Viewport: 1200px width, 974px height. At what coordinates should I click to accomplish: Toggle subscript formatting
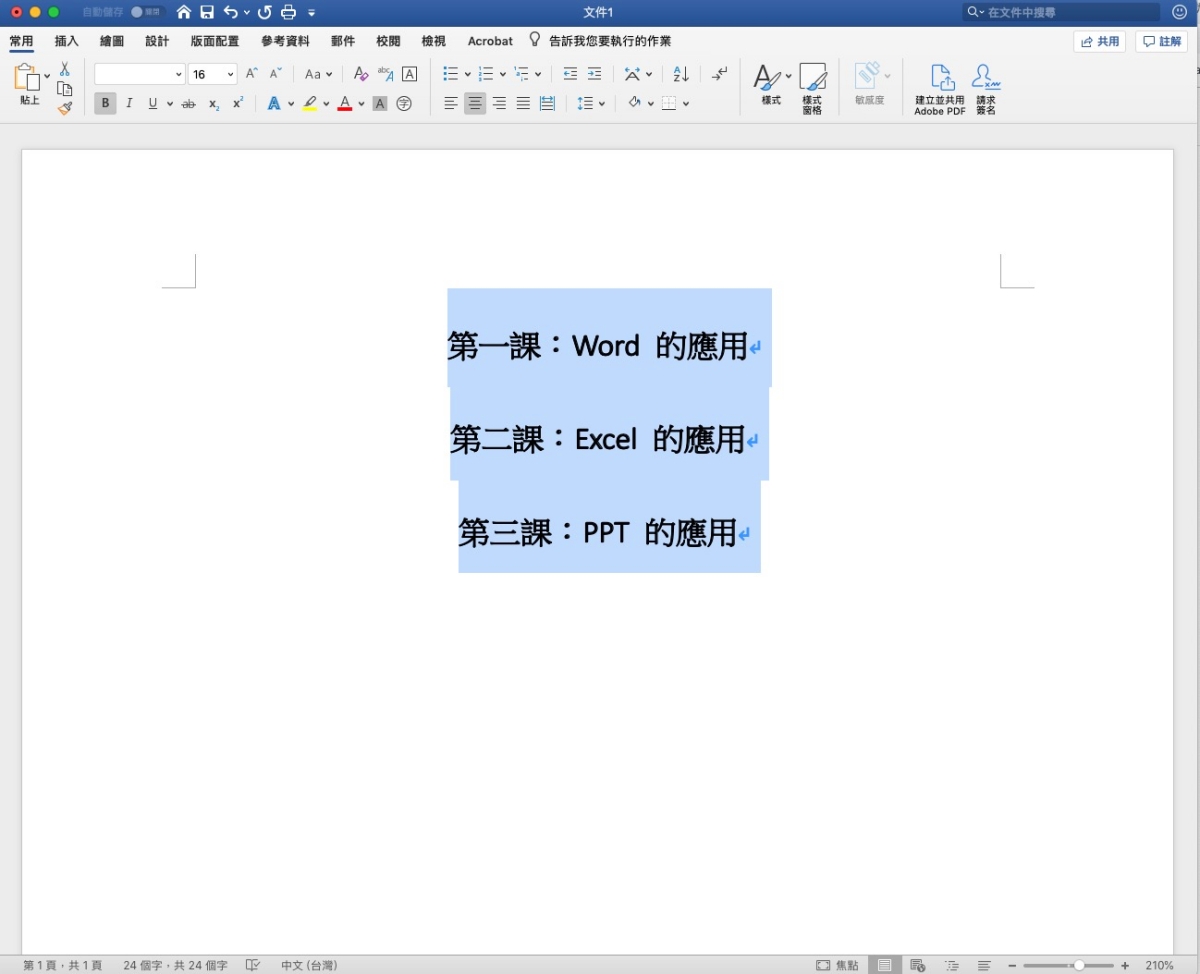[x=214, y=104]
